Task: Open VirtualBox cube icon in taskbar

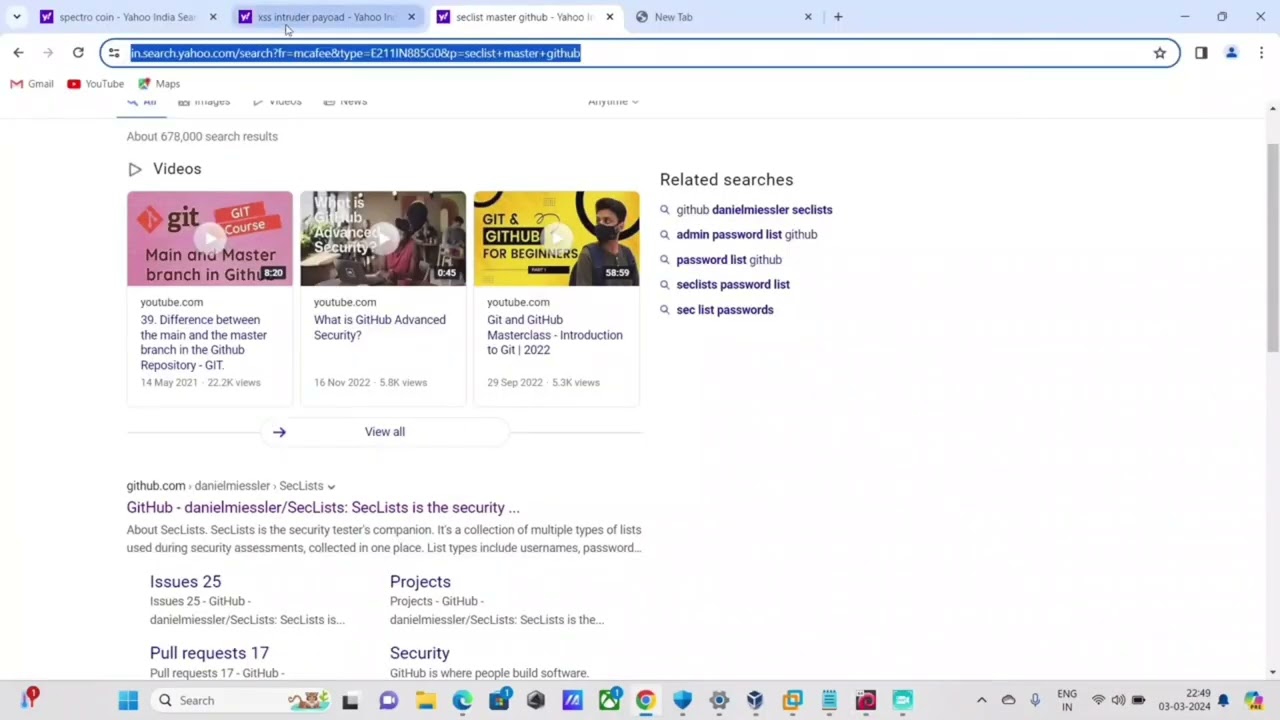Action: coord(755,701)
